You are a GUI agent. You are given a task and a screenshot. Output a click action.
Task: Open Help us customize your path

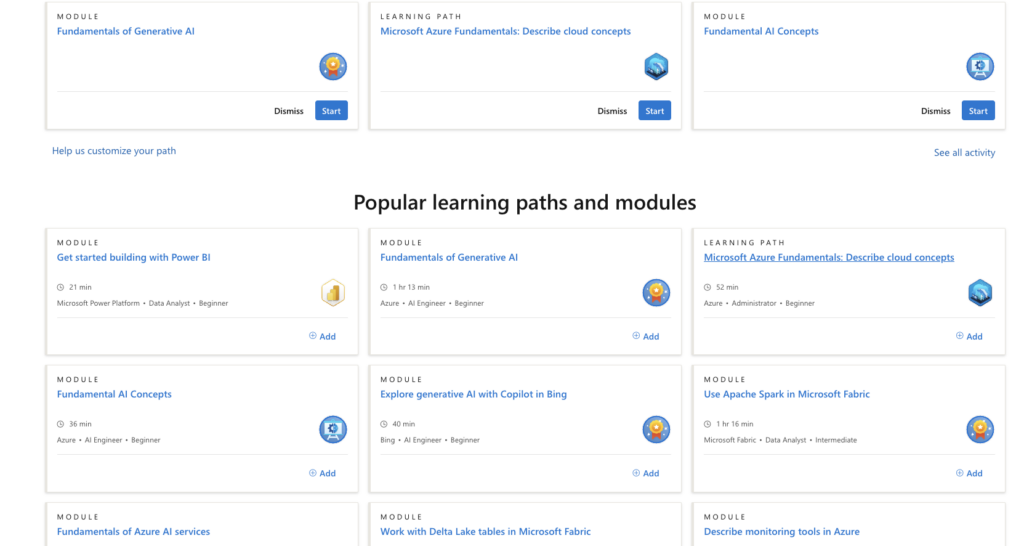[x=114, y=151]
